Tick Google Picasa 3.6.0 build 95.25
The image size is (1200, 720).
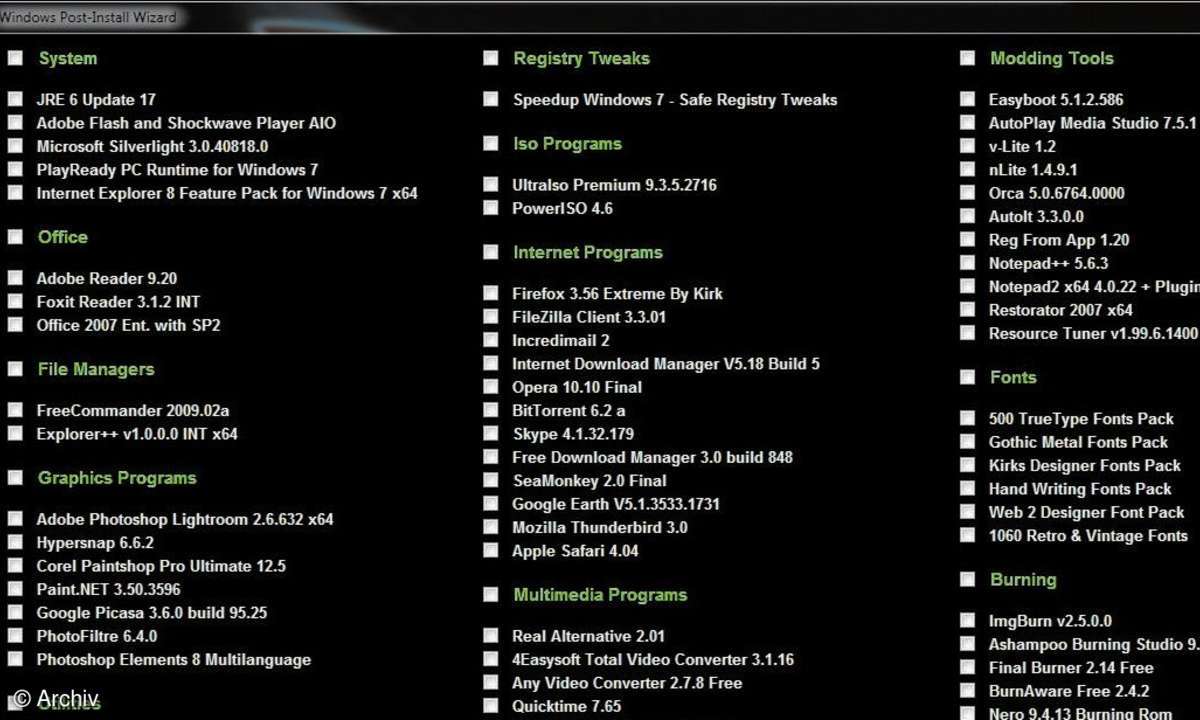coord(15,612)
